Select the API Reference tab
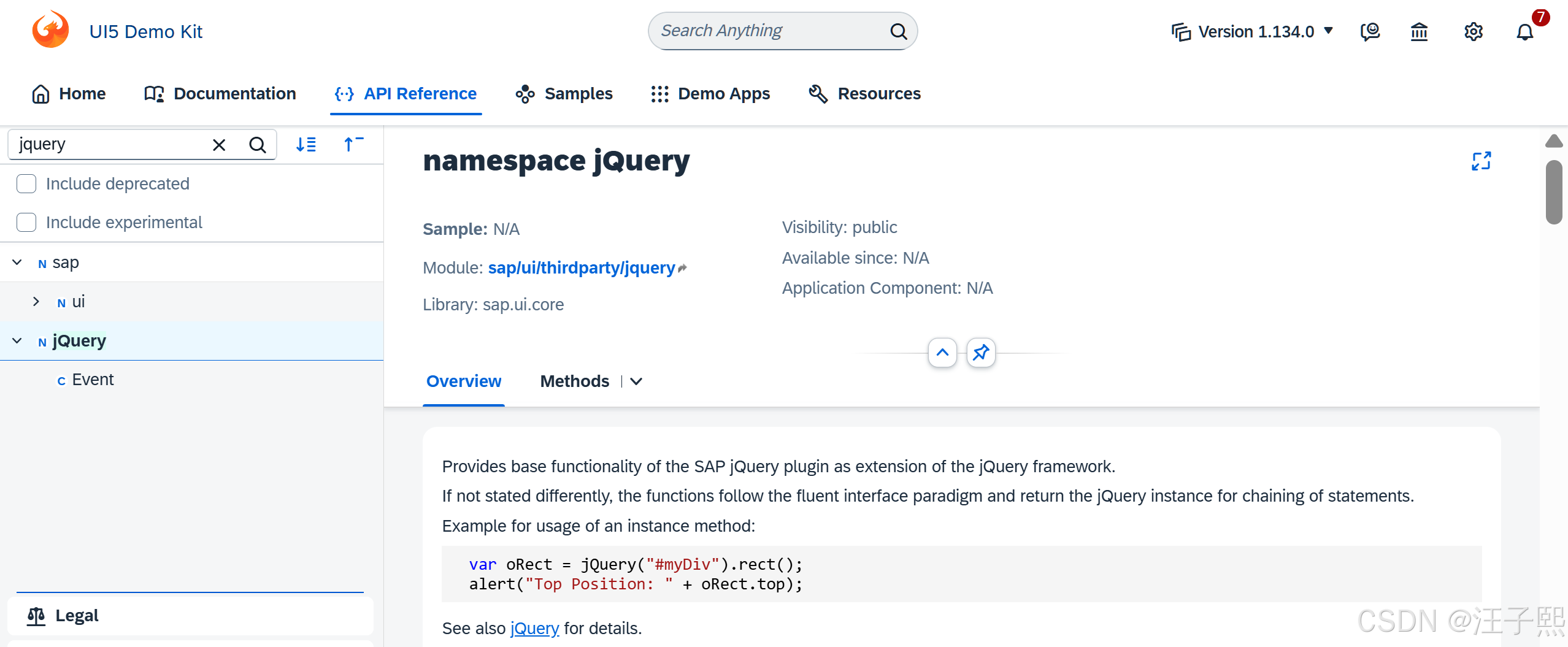The height and width of the screenshot is (647, 1568). coord(405,94)
